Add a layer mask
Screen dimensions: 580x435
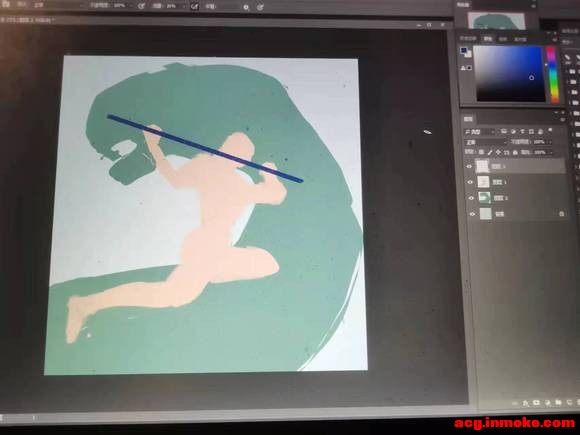coord(536,403)
